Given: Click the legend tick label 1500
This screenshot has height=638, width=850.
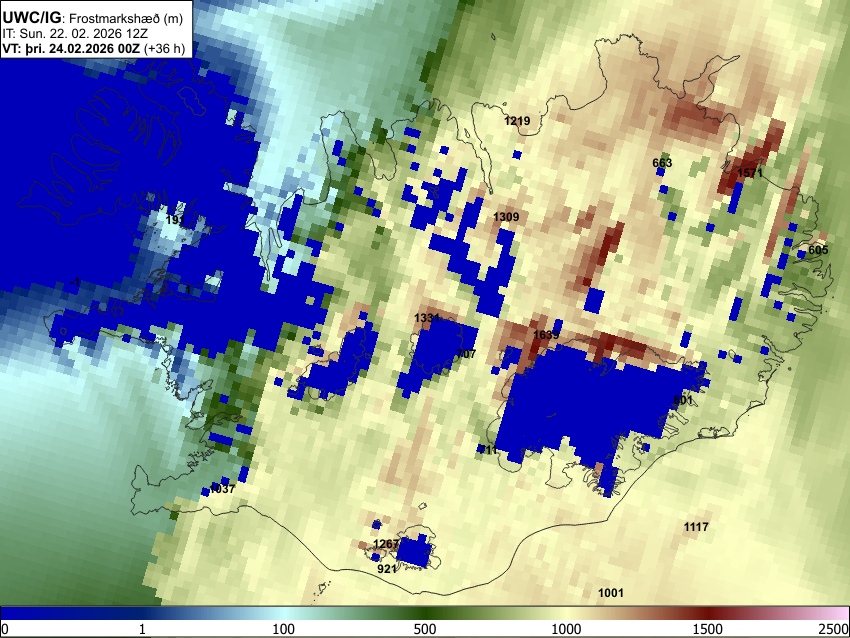Looking at the screenshot, I should (707, 629).
